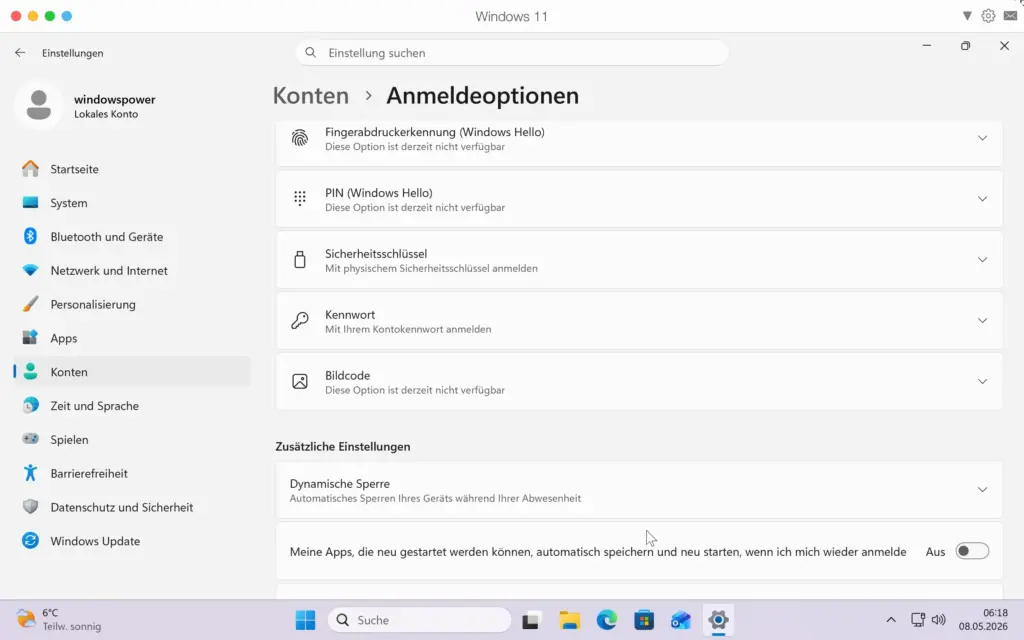Click the Apps icon in sidebar
This screenshot has height=640, width=1024.
coord(30,338)
